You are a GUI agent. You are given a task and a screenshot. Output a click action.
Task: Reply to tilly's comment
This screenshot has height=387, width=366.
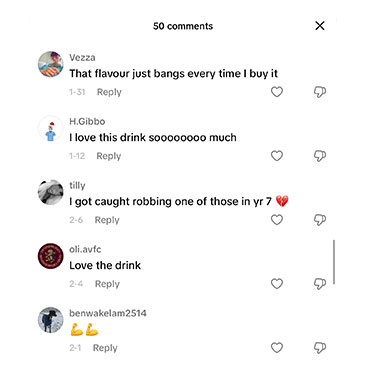click(x=107, y=220)
